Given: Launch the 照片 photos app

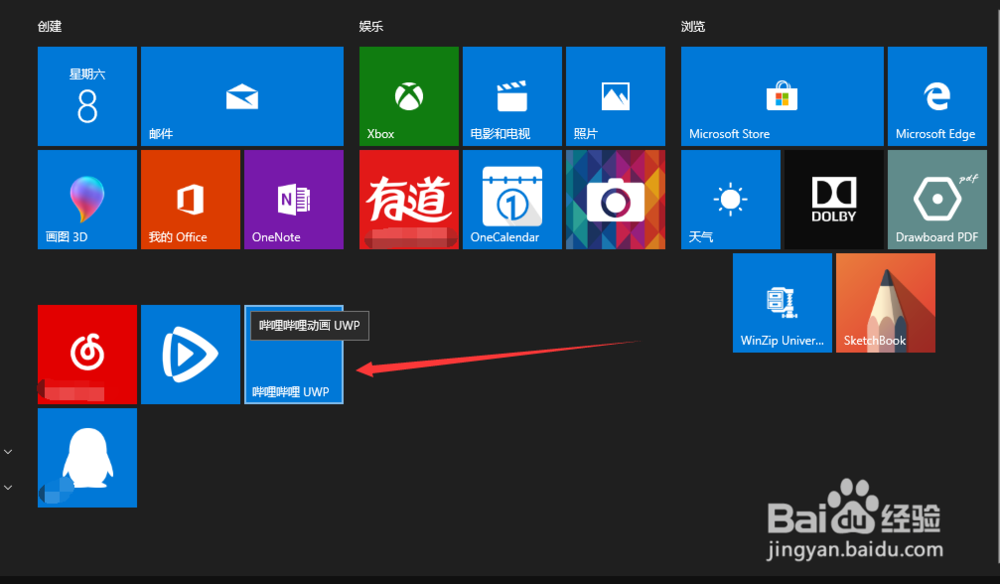Looking at the screenshot, I should coord(616,95).
